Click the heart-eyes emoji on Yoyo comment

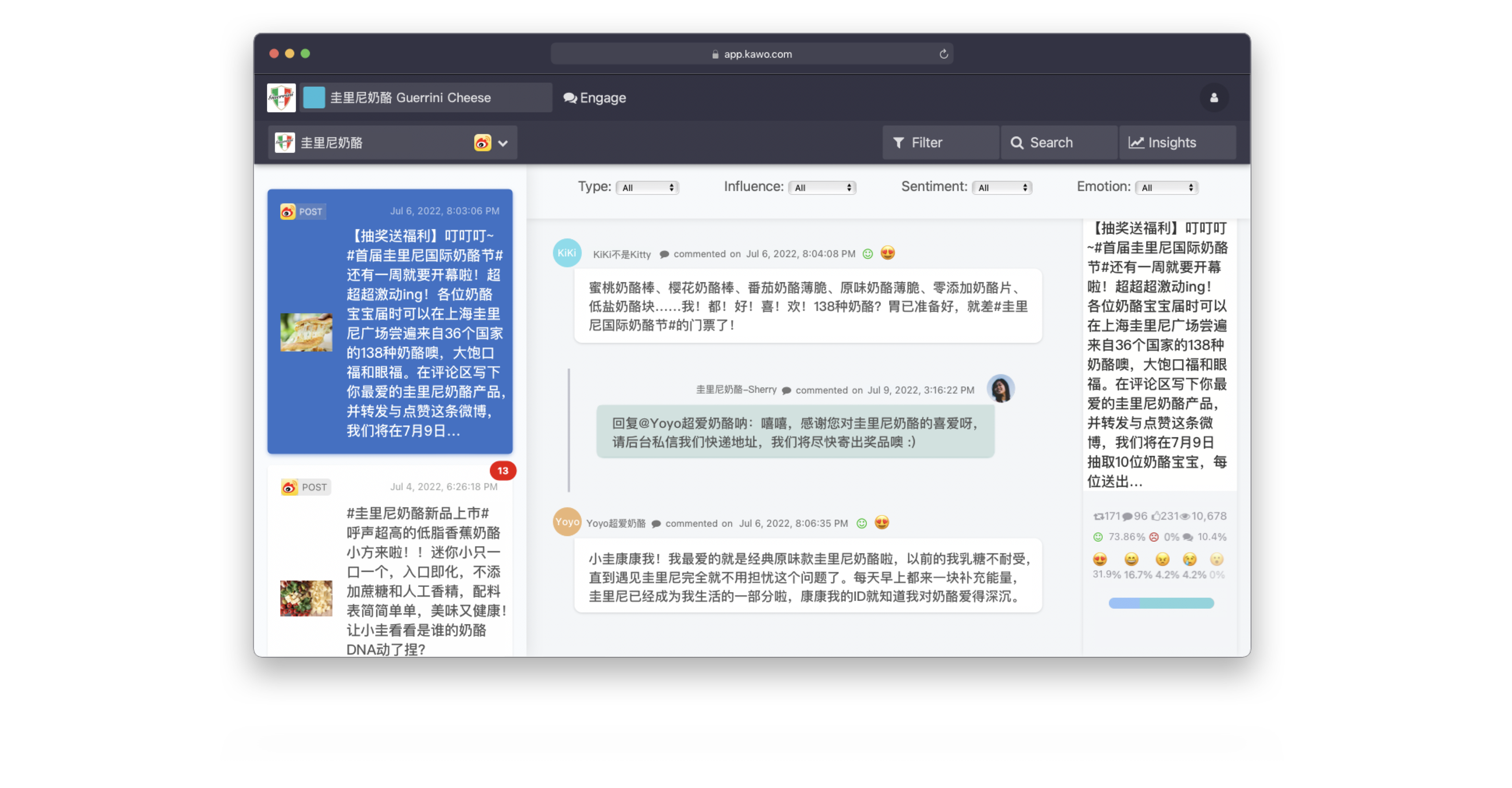point(882,522)
